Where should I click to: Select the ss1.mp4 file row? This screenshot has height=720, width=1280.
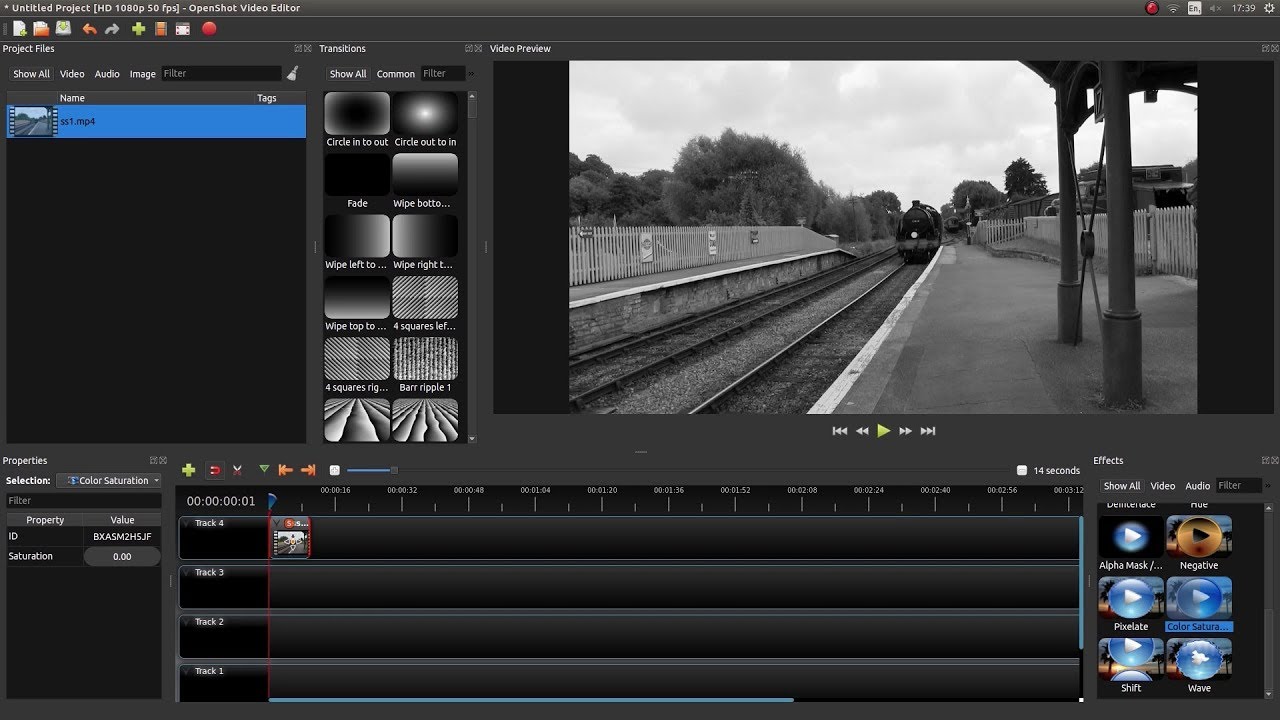(x=156, y=121)
